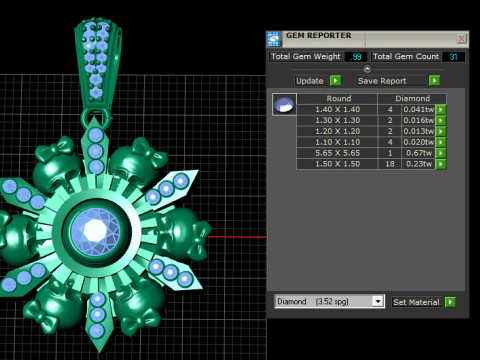
Task: Click the large center diamond in the pendant
Action: pyautogui.click(x=96, y=231)
